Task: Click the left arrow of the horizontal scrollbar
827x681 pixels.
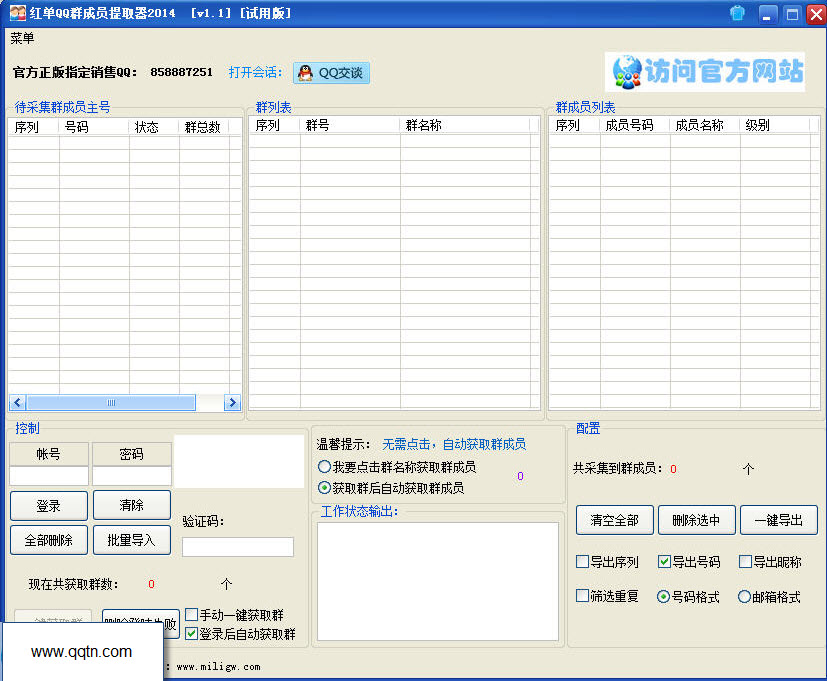Action: [17, 402]
